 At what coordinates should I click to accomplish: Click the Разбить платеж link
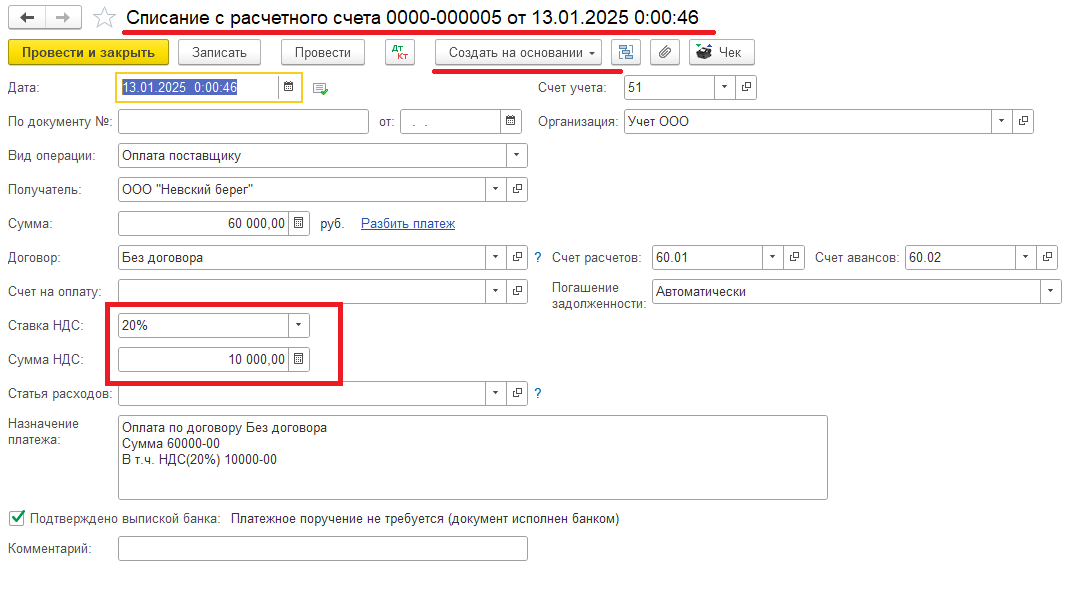(407, 224)
